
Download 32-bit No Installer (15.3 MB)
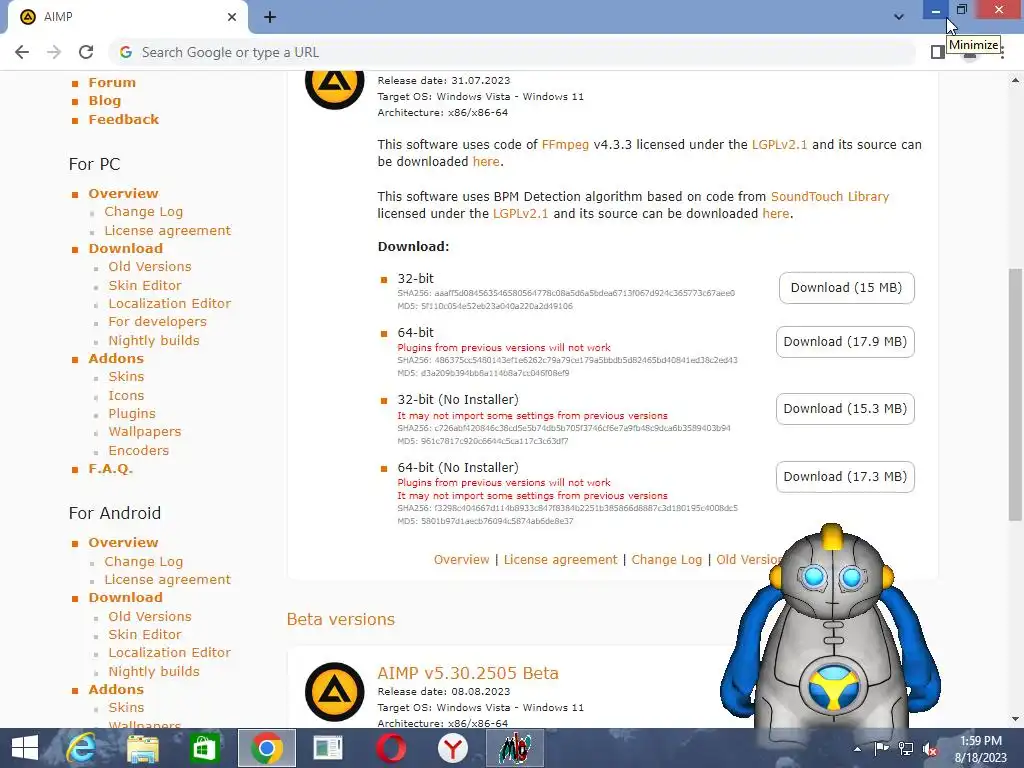click(x=845, y=409)
